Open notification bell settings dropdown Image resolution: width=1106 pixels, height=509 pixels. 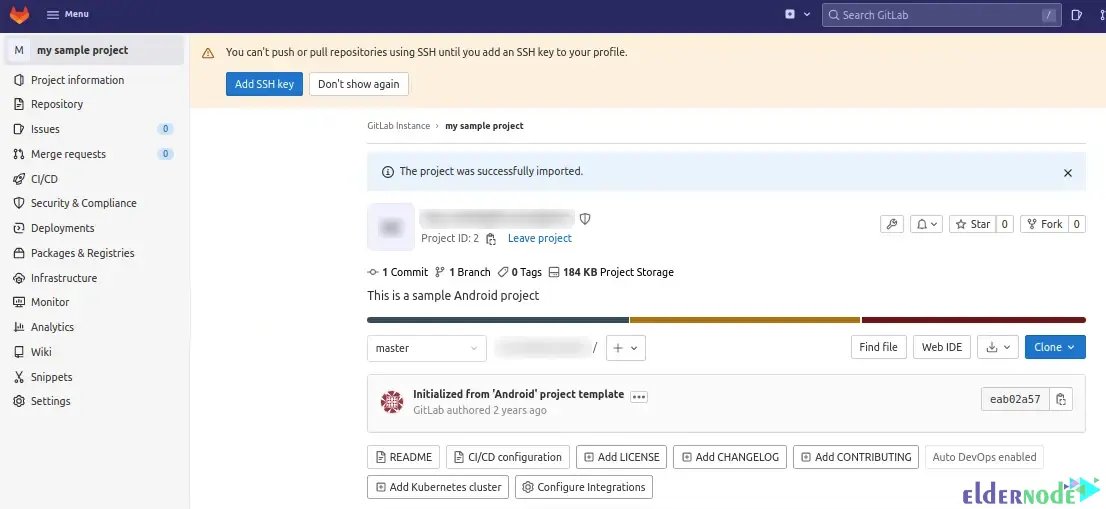[926, 224]
